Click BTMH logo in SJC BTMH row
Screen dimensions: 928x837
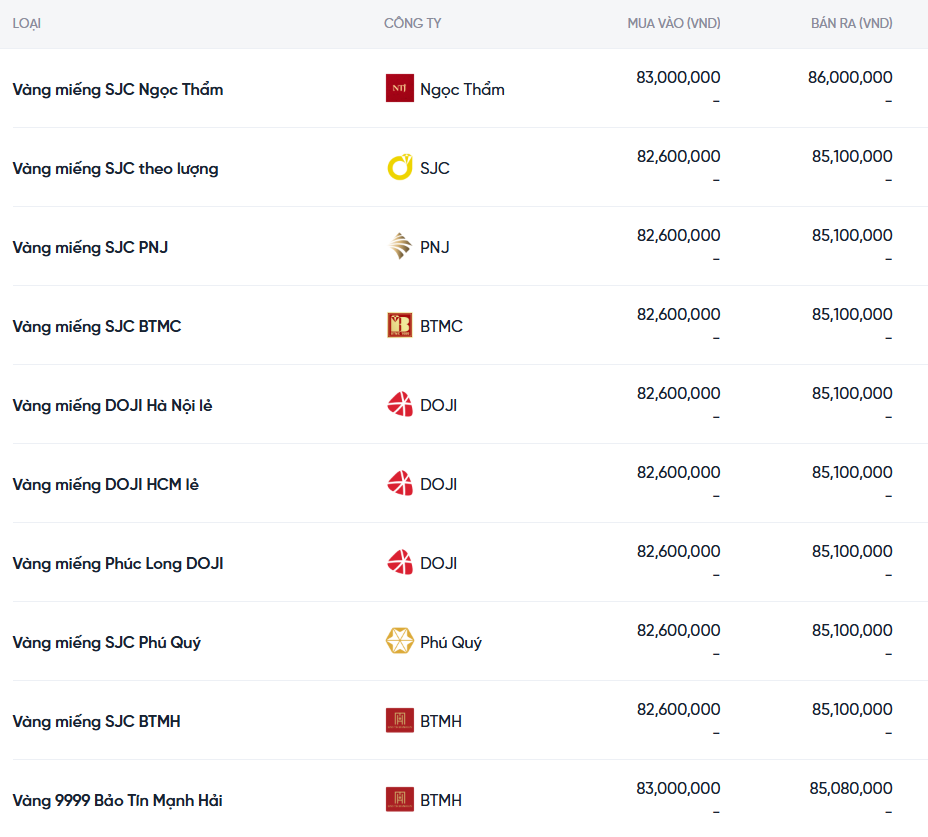399,720
